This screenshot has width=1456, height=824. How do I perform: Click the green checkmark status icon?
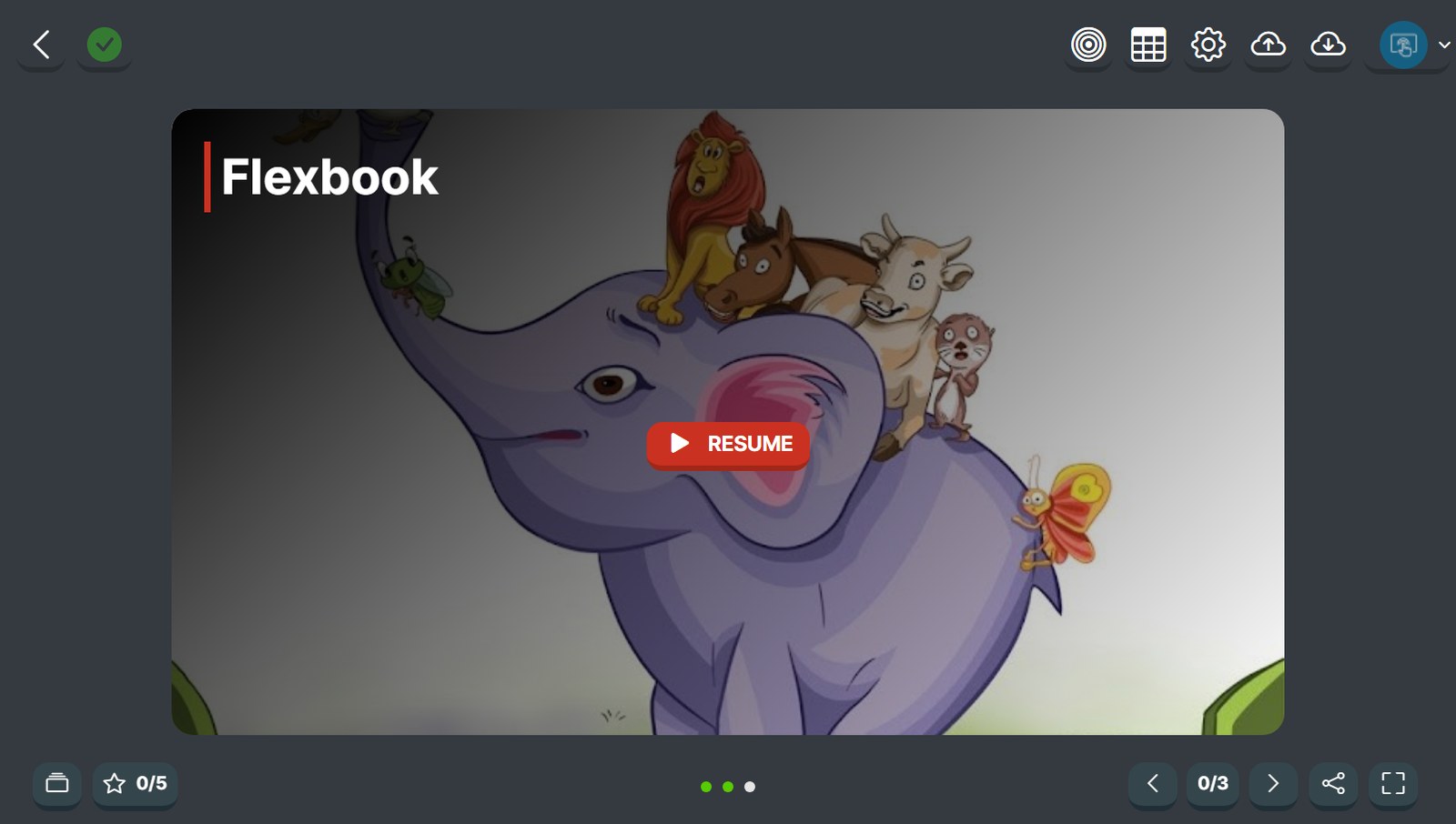pos(105,45)
